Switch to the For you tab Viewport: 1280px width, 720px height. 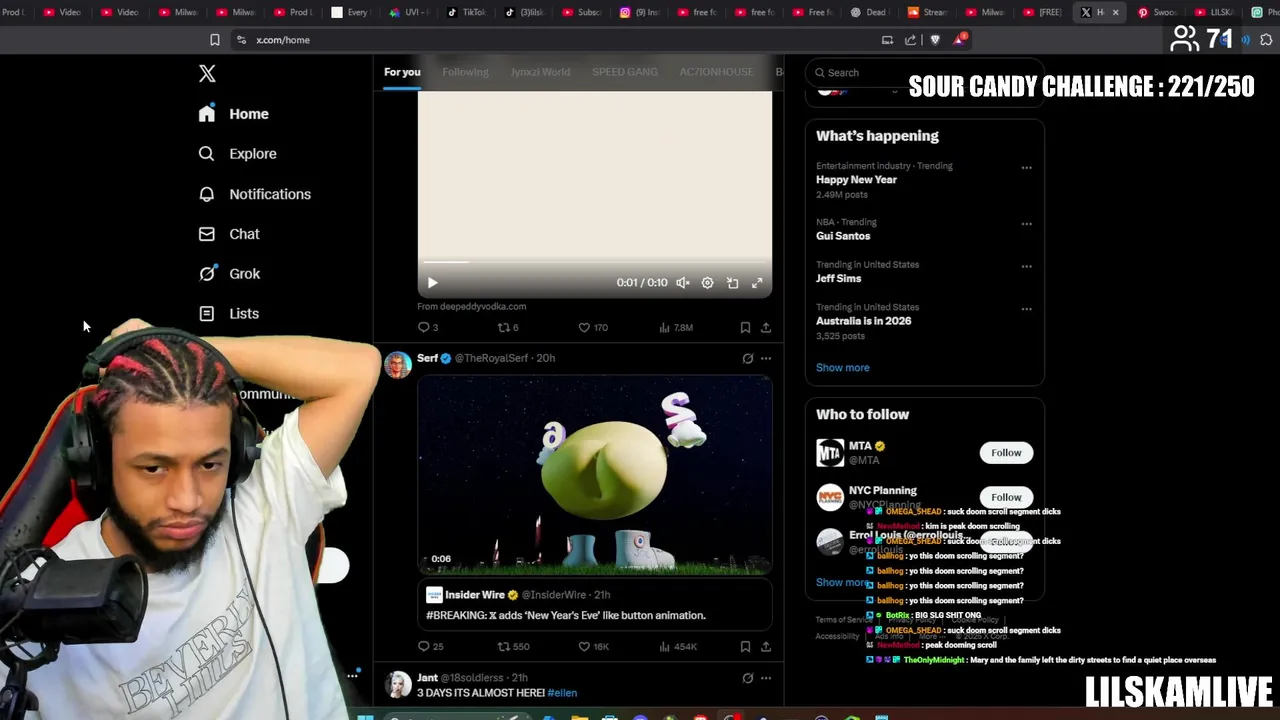pyautogui.click(x=402, y=72)
